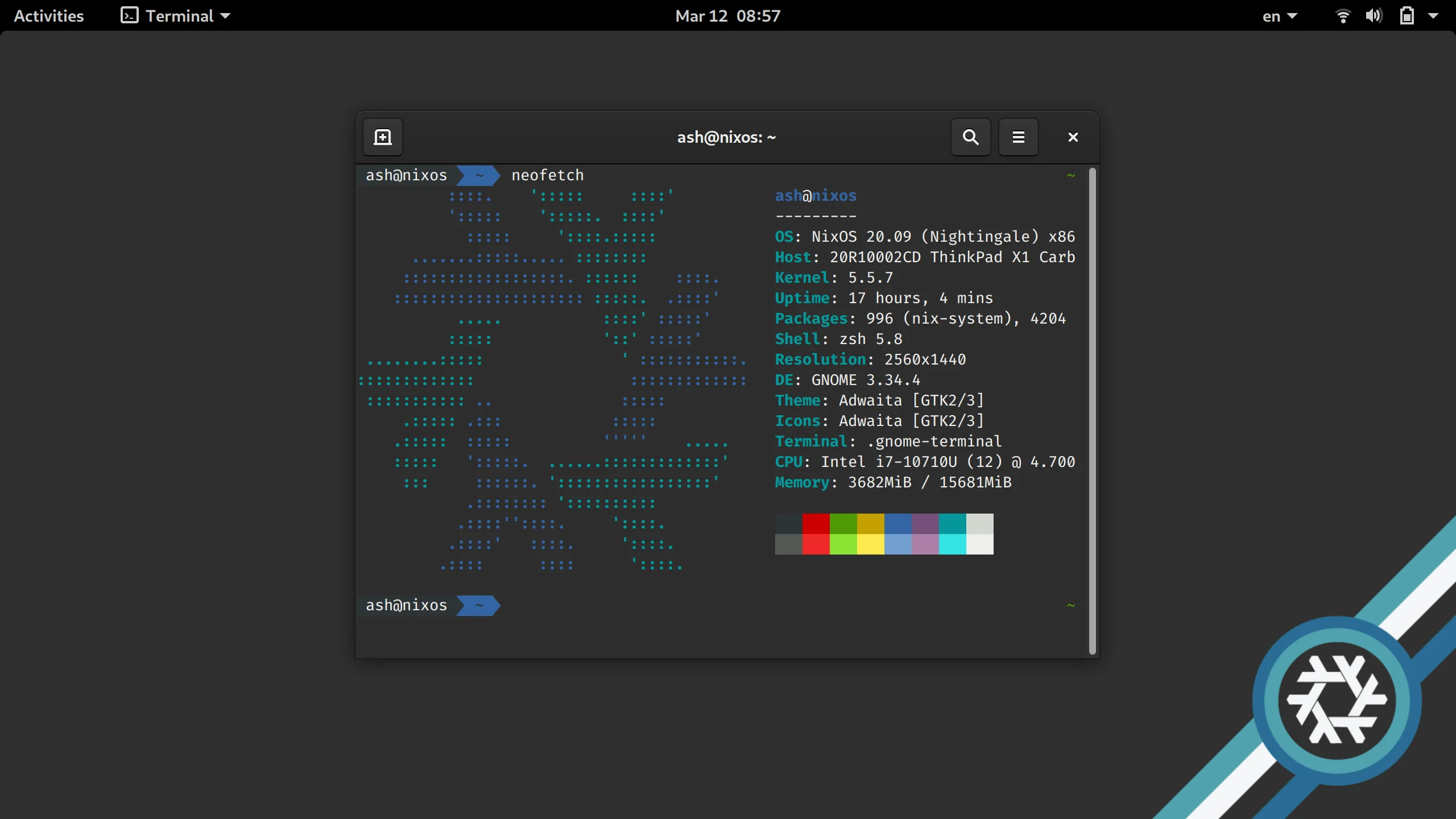This screenshot has height=819, width=1456.
Task: Click the 'Terminal: .gnome-terminal' line
Action: coord(888,441)
